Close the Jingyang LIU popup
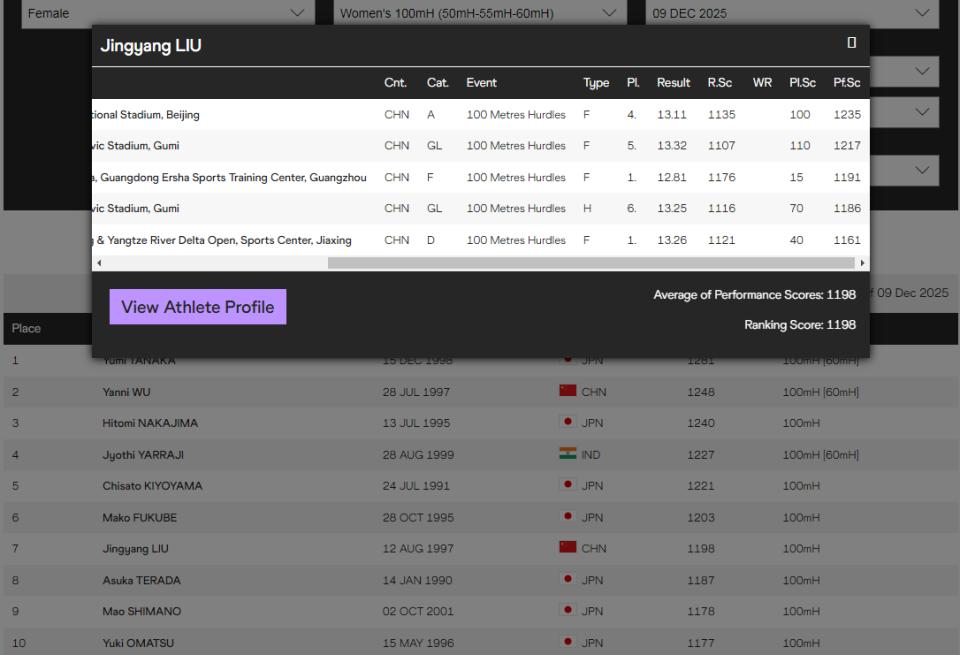The image size is (960, 655). click(x=851, y=42)
